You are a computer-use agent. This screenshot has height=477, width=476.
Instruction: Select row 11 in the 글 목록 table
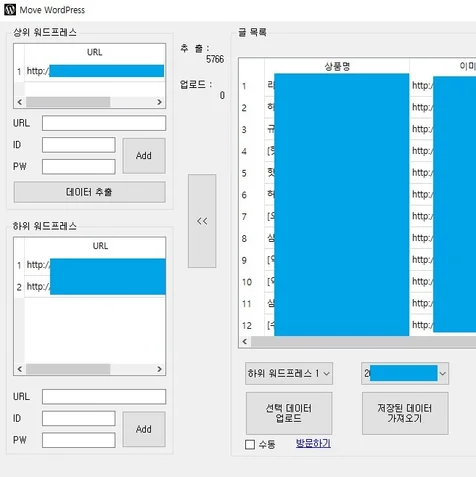[357, 303]
